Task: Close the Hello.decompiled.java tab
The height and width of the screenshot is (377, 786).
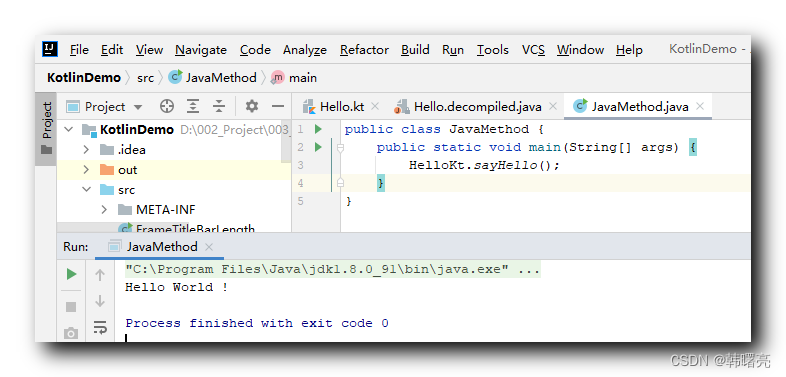Action: [x=552, y=106]
